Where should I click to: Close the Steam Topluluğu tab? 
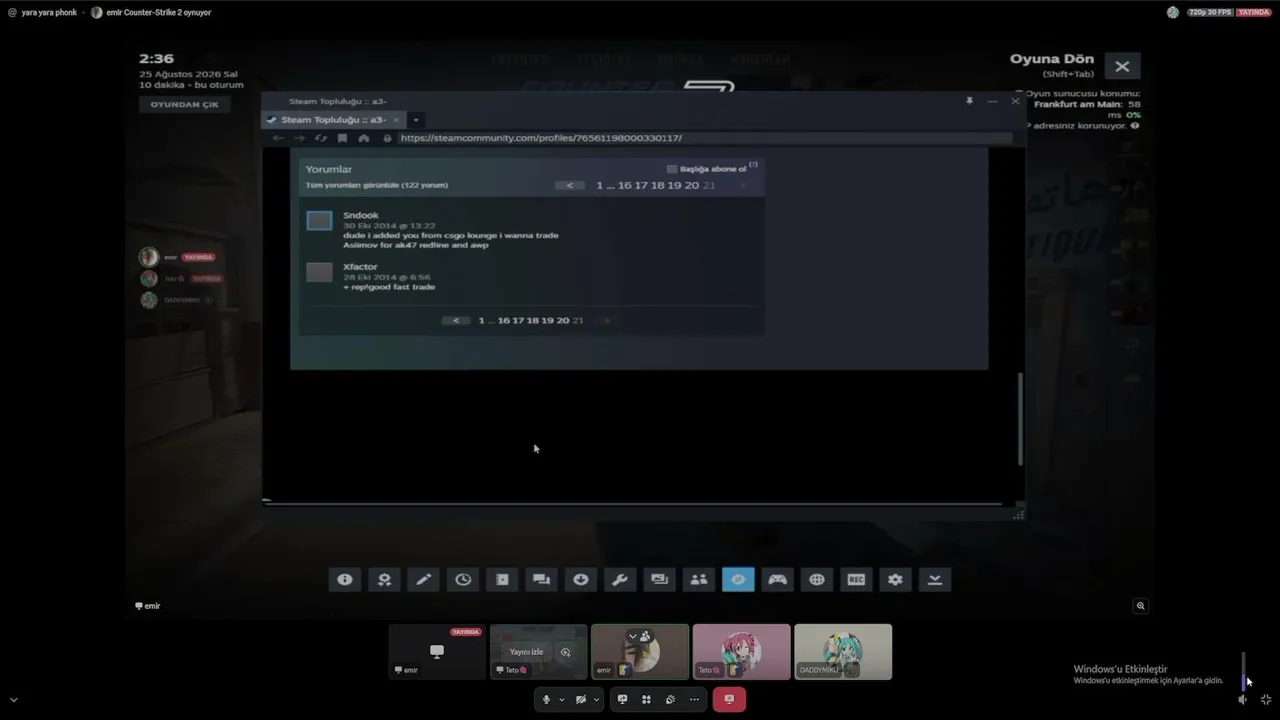pos(396,120)
